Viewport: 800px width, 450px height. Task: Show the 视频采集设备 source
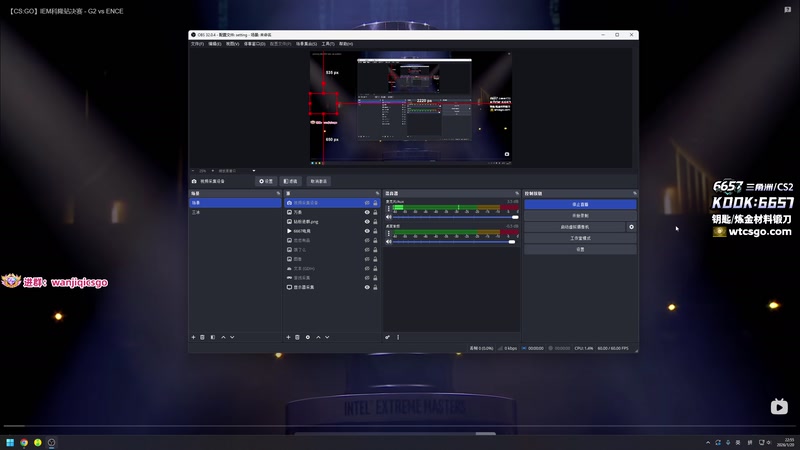click(x=367, y=203)
